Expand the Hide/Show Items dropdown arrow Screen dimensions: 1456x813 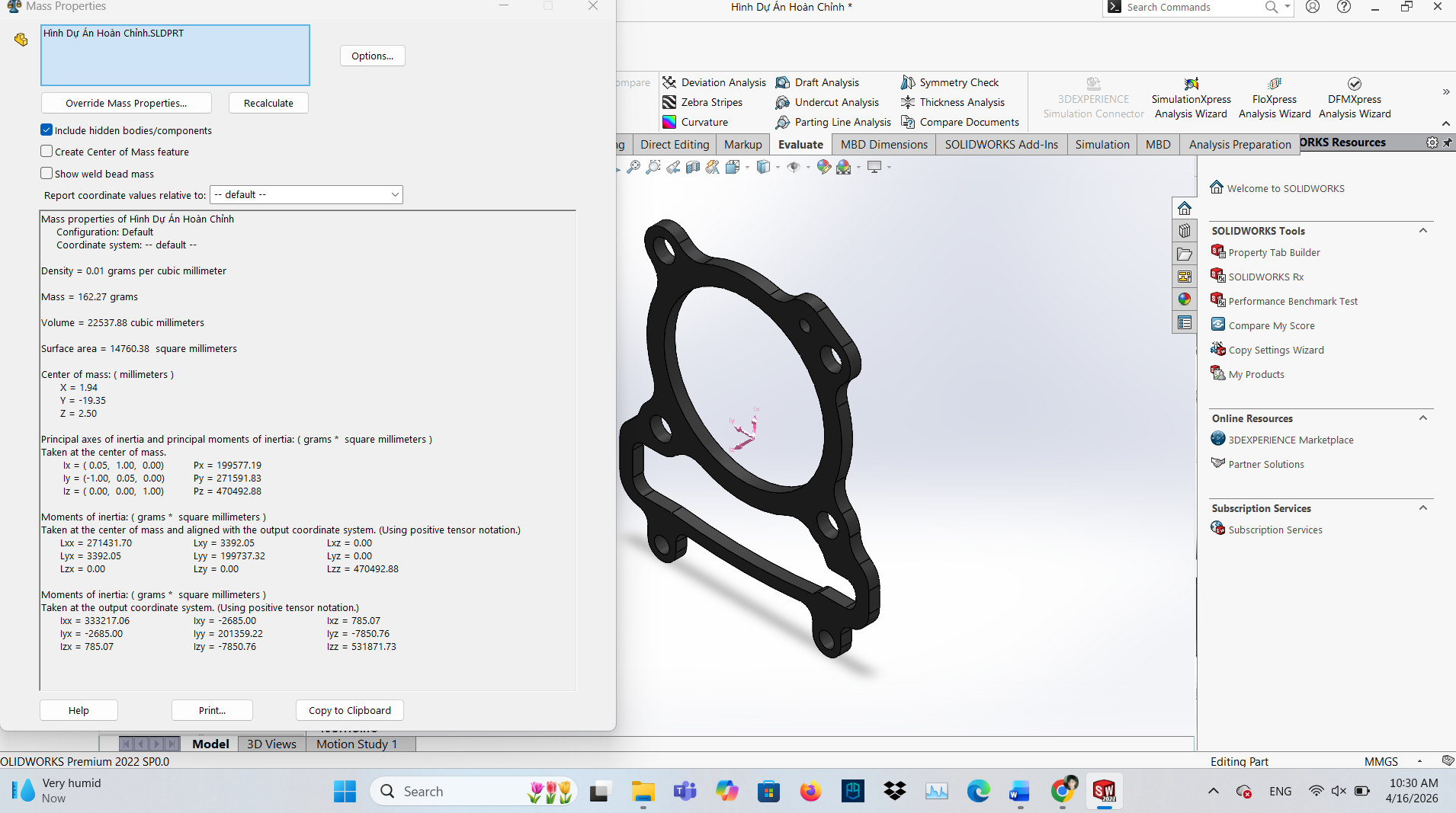(x=808, y=167)
